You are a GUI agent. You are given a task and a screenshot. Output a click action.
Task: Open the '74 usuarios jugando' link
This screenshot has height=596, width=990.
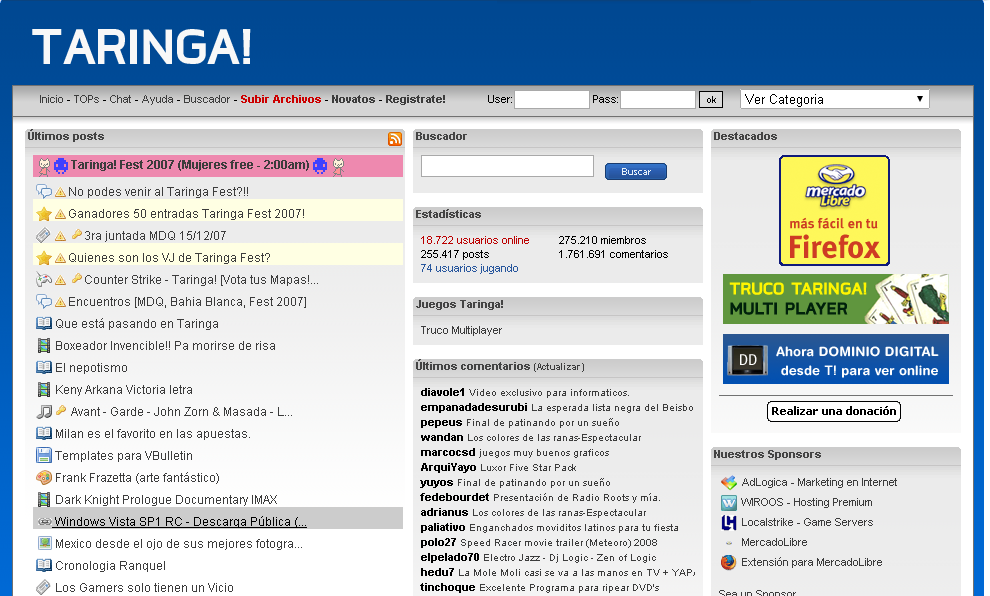point(469,268)
